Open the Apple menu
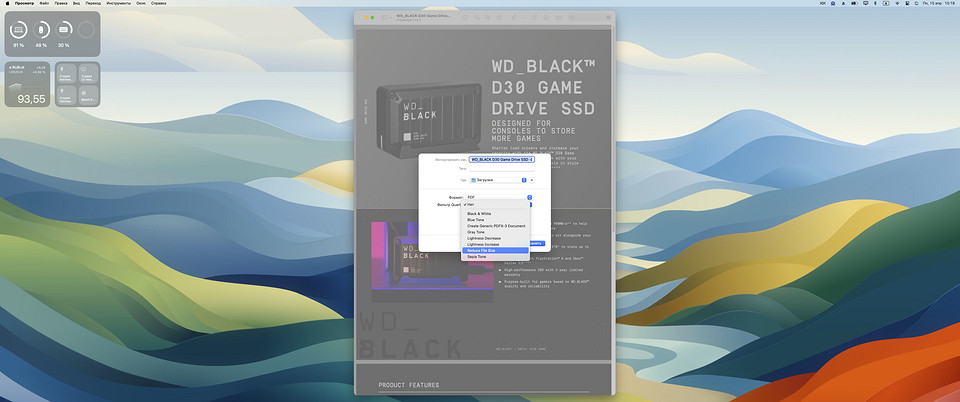The width and height of the screenshot is (960, 402). [x=7, y=3]
